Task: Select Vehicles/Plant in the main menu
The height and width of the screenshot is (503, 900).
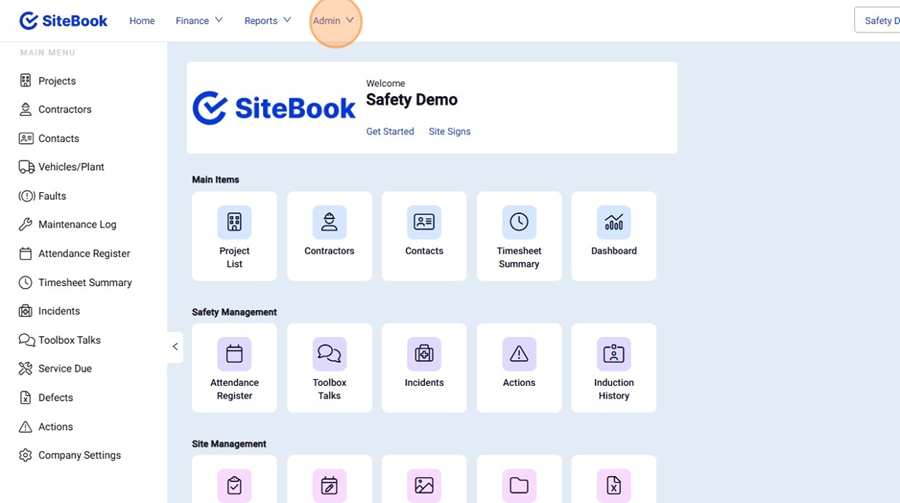Action: coord(70,167)
